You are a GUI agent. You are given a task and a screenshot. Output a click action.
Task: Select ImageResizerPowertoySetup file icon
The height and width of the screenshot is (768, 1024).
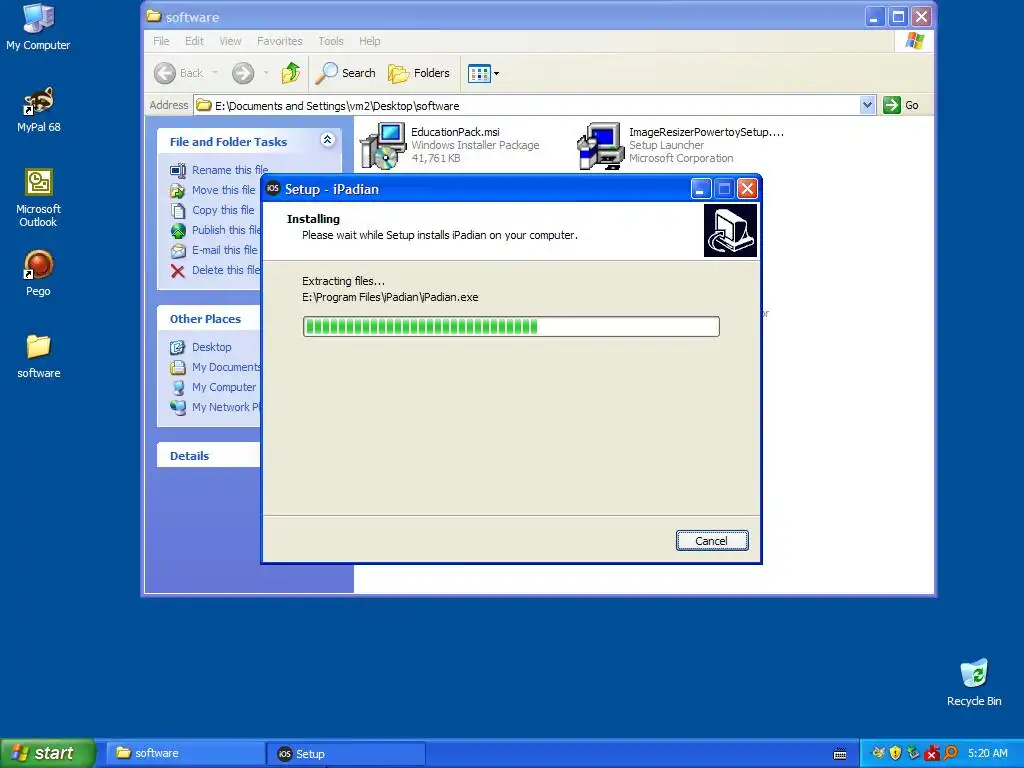tap(601, 146)
